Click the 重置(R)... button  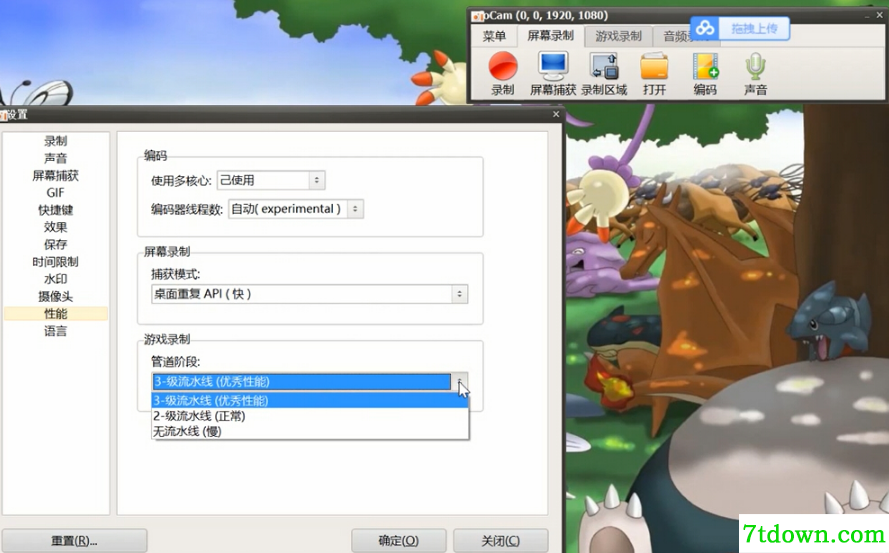click(x=74, y=541)
